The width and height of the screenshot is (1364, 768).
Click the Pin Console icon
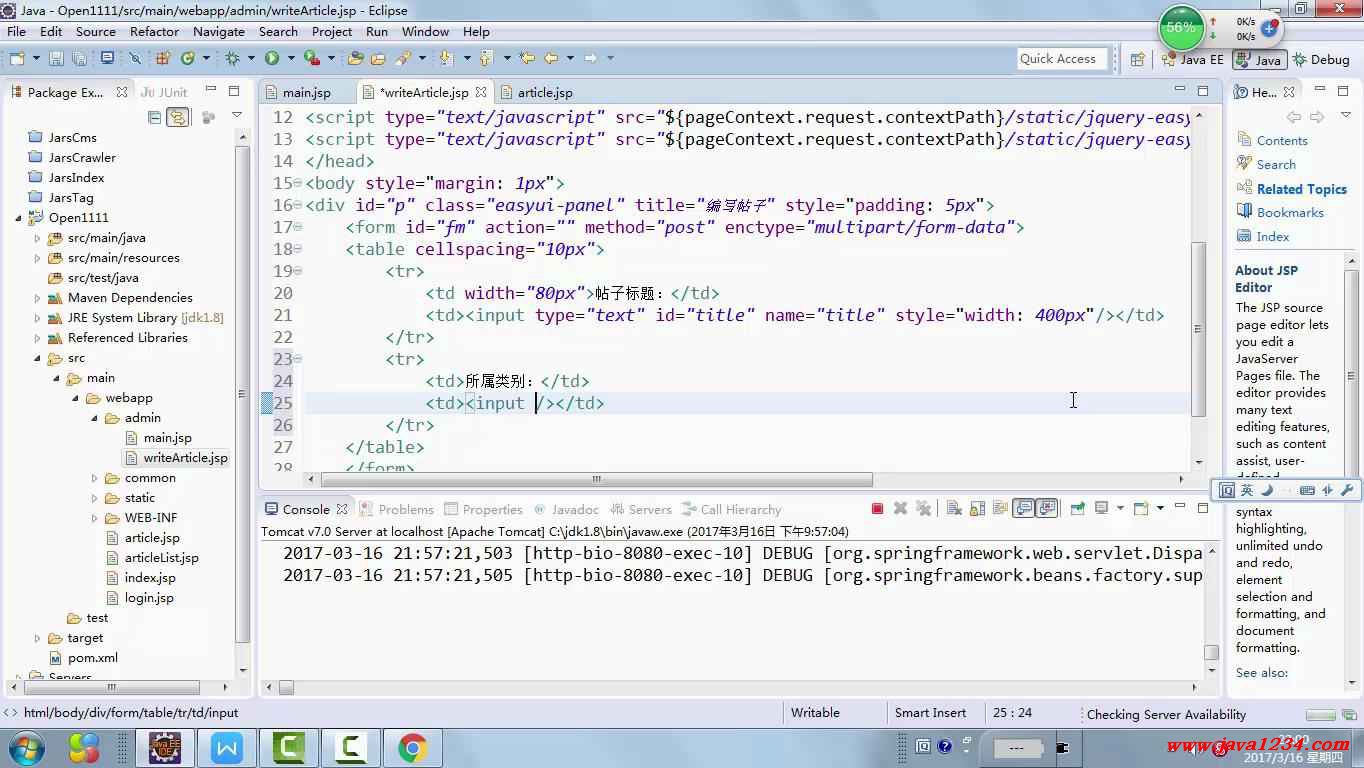tap(1077, 508)
